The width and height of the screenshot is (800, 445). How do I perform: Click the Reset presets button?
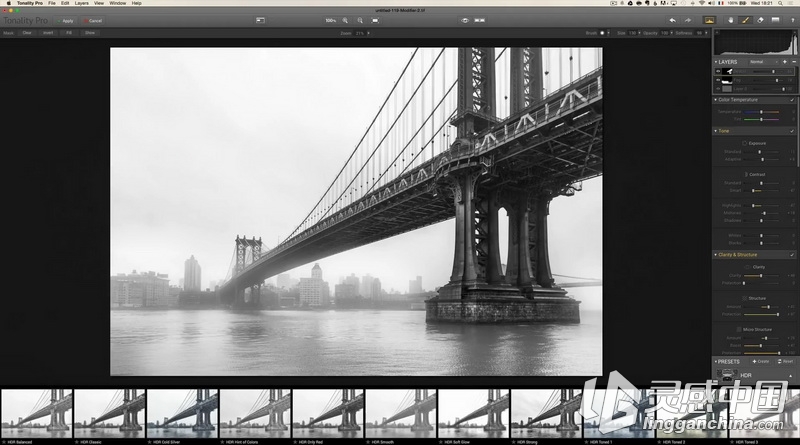(786, 361)
